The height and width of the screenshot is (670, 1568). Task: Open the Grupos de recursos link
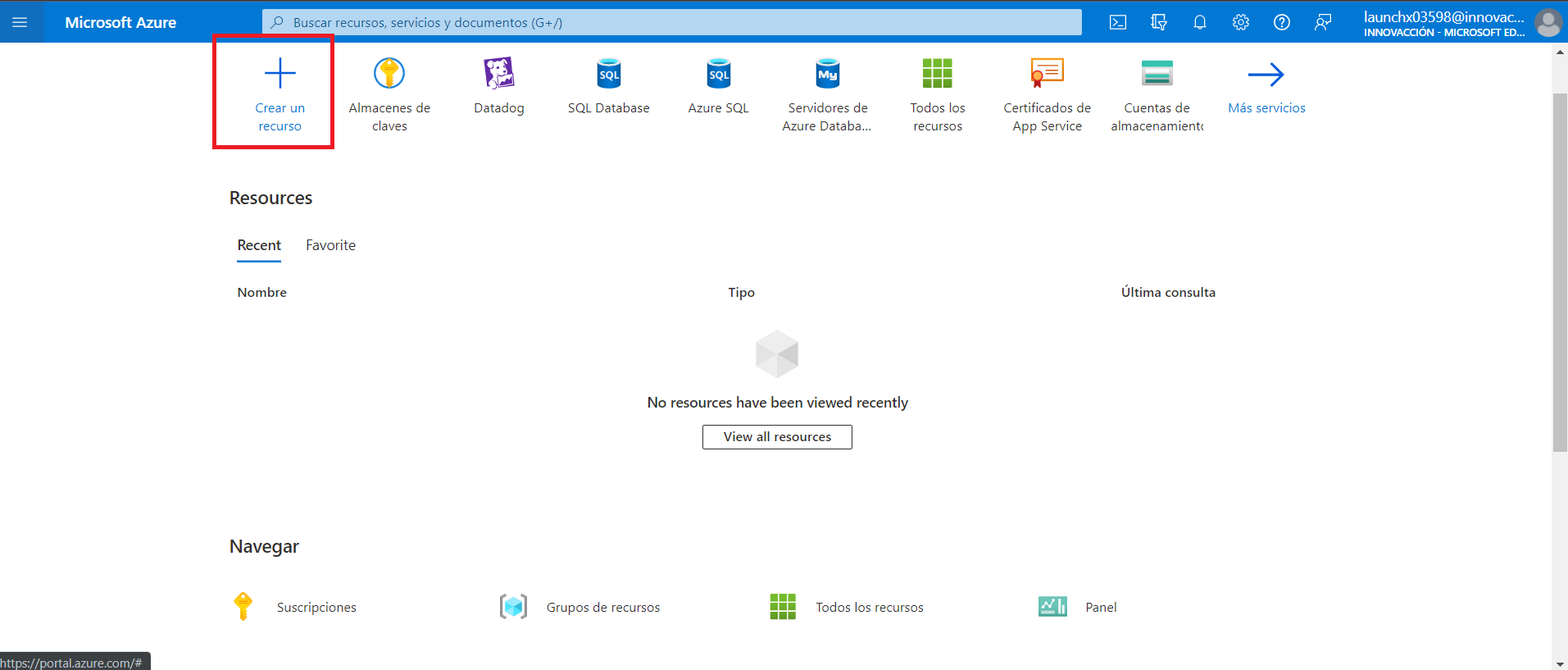pyautogui.click(x=603, y=608)
